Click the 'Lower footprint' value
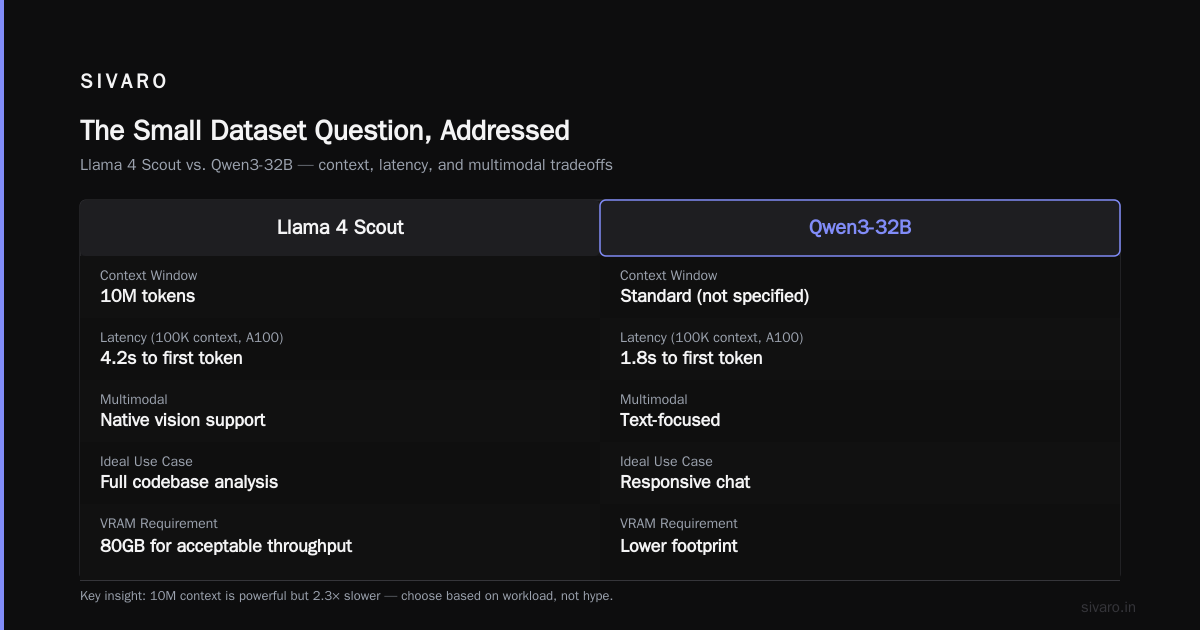 (679, 546)
